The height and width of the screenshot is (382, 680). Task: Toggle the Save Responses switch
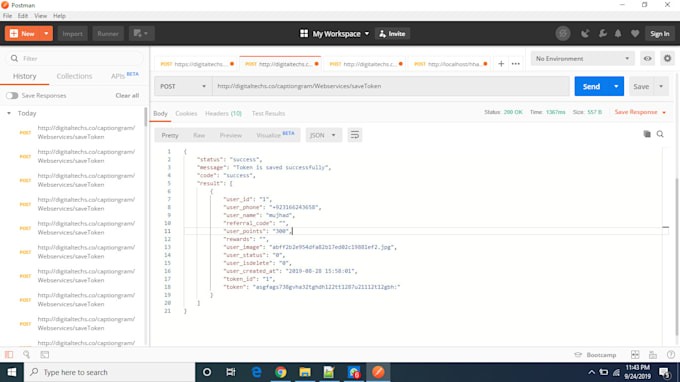coord(12,95)
